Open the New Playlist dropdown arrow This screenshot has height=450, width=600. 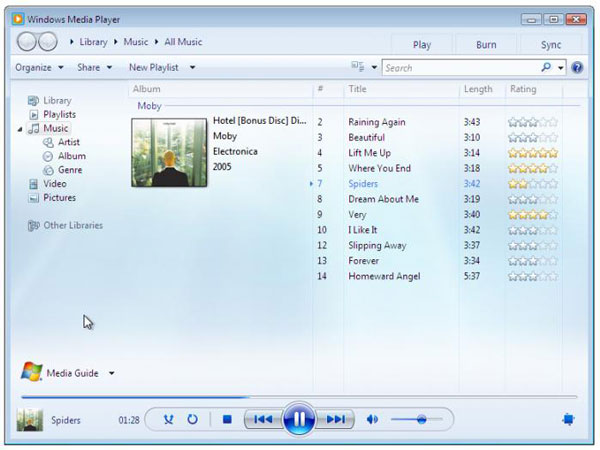tap(192, 67)
